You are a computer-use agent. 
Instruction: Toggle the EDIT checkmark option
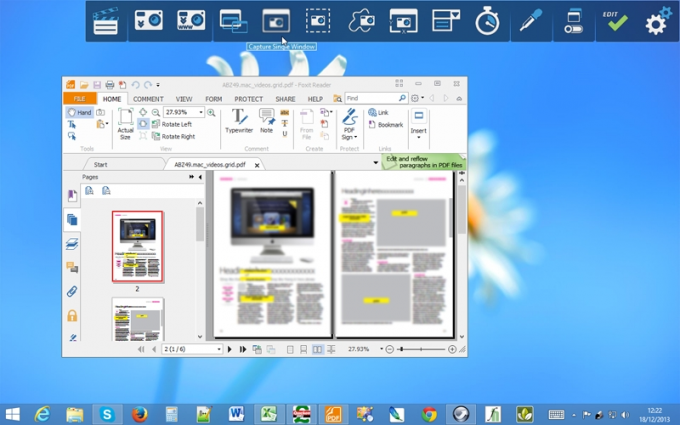pos(616,21)
